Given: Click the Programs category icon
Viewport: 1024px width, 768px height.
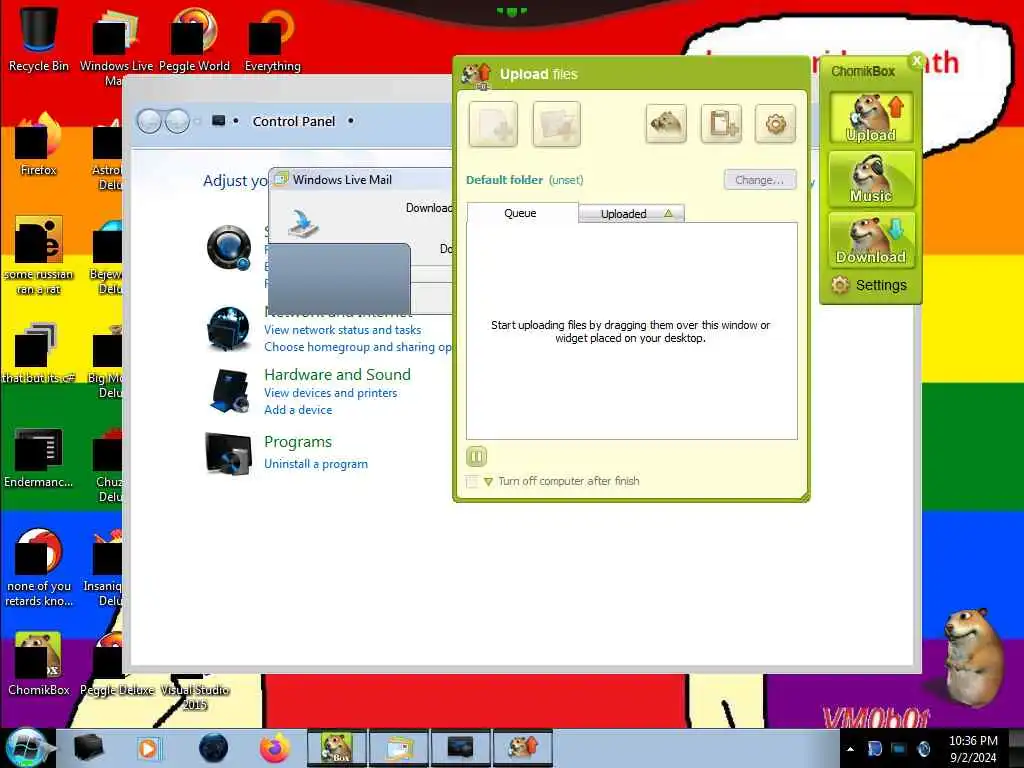Looking at the screenshot, I should click(228, 453).
